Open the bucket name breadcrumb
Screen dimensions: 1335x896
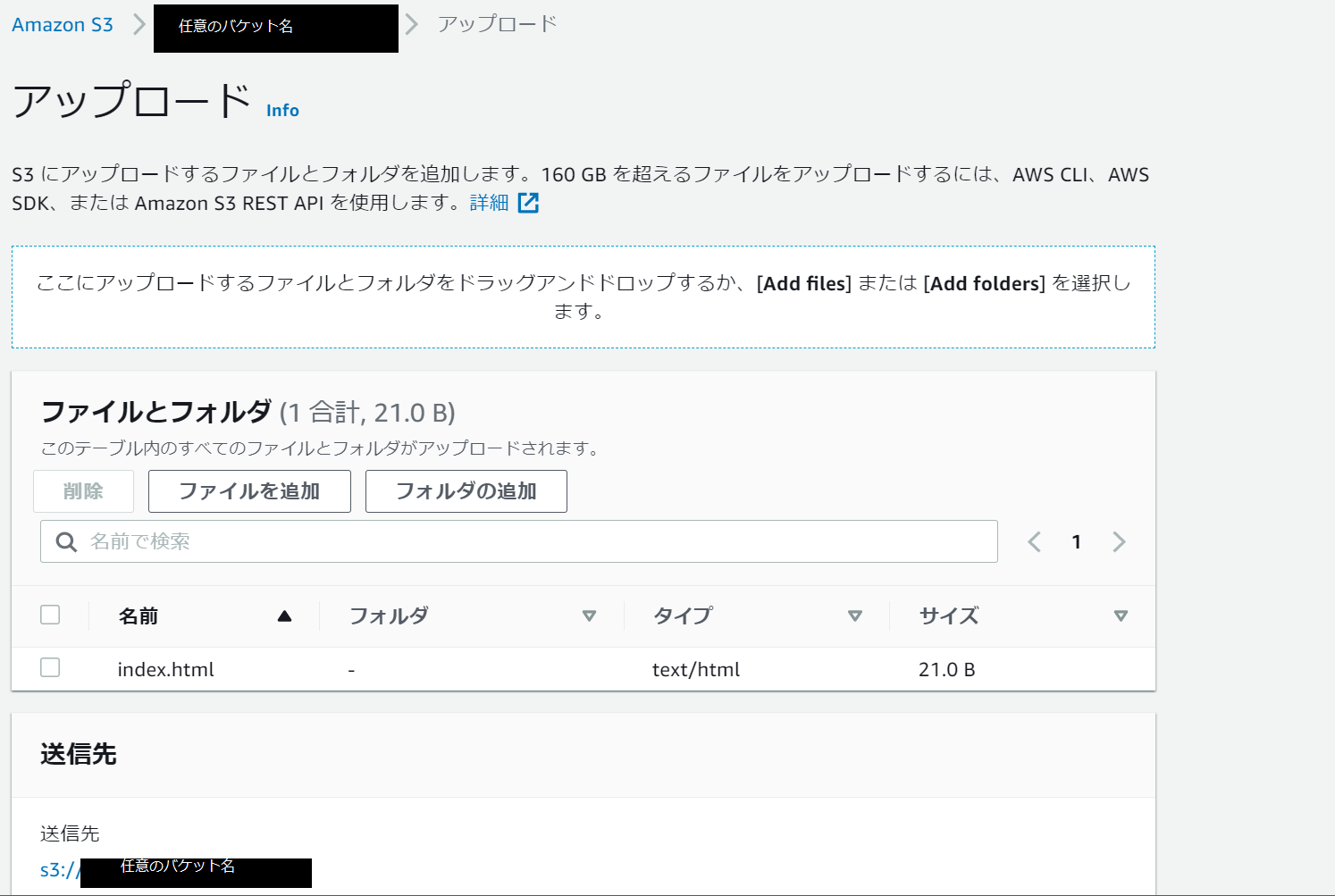pos(276,29)
